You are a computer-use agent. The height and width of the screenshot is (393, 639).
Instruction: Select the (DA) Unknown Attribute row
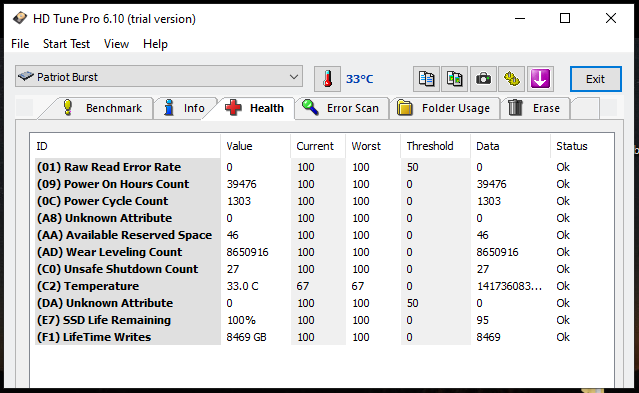(324, 303)
